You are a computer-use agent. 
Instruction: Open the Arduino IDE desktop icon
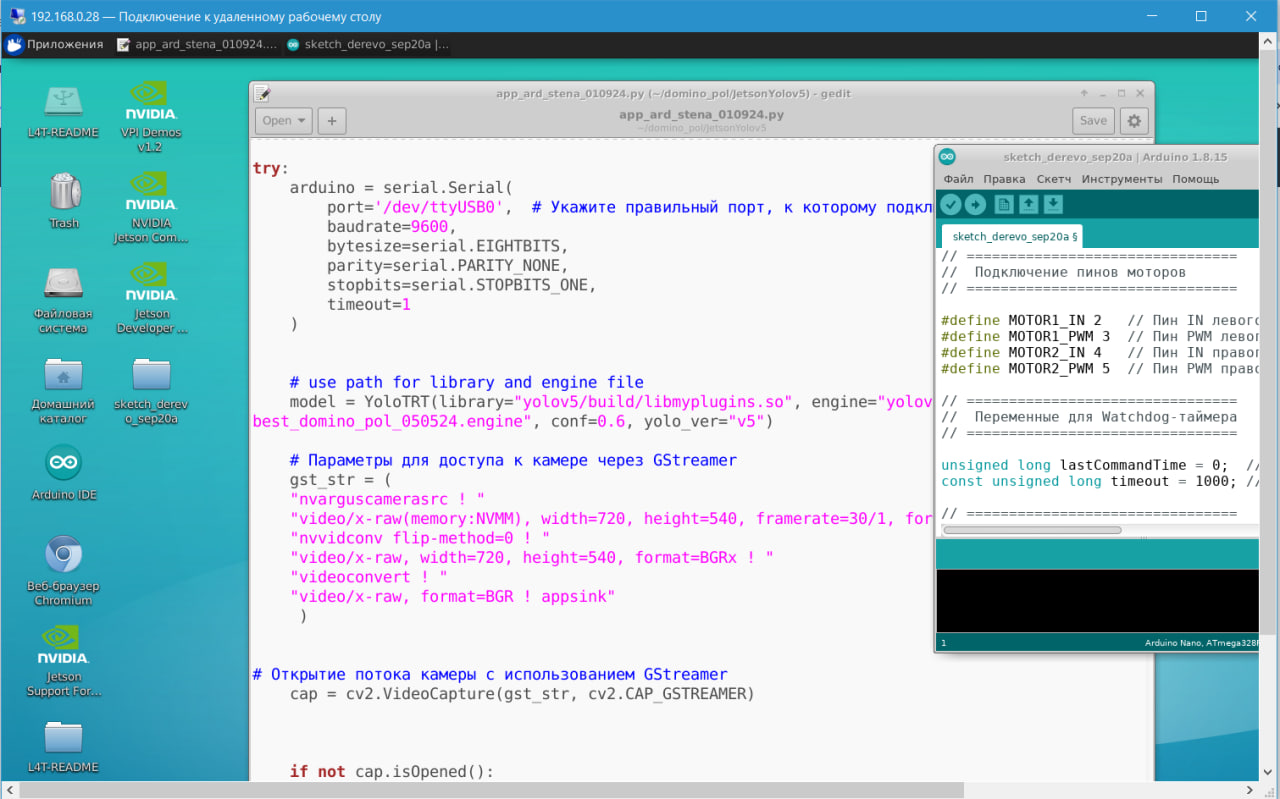[x=64, y=471]
